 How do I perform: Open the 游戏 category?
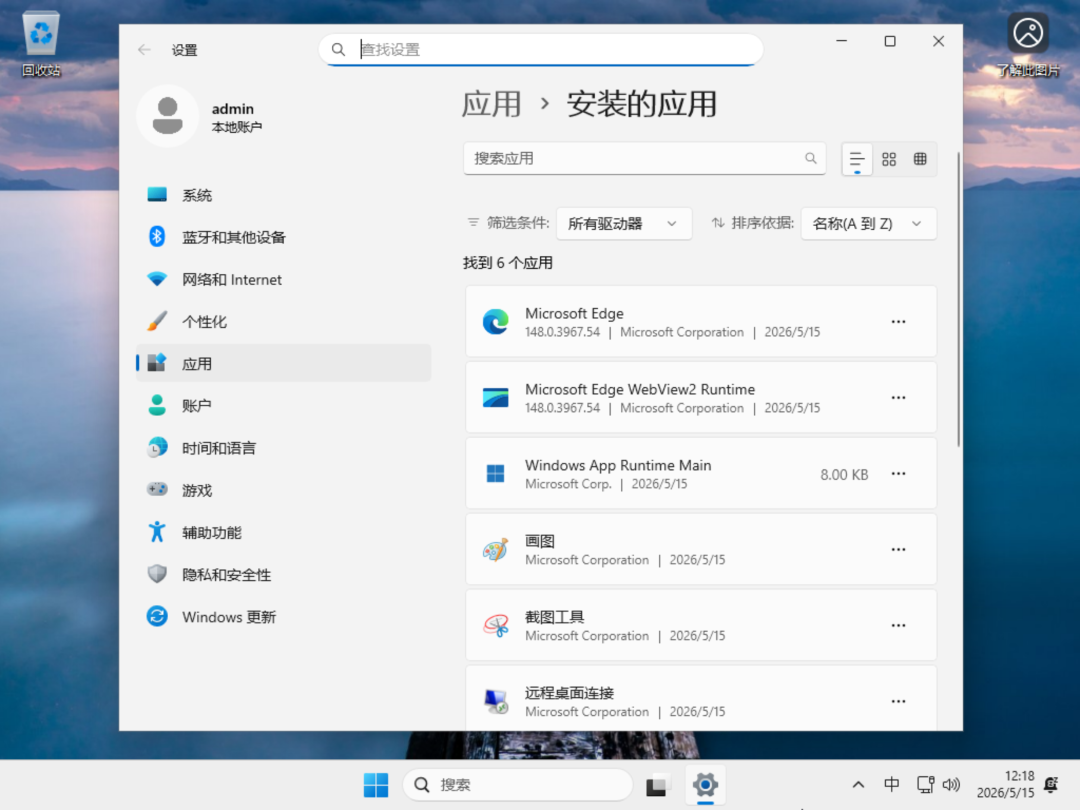(x=283, y=490)
